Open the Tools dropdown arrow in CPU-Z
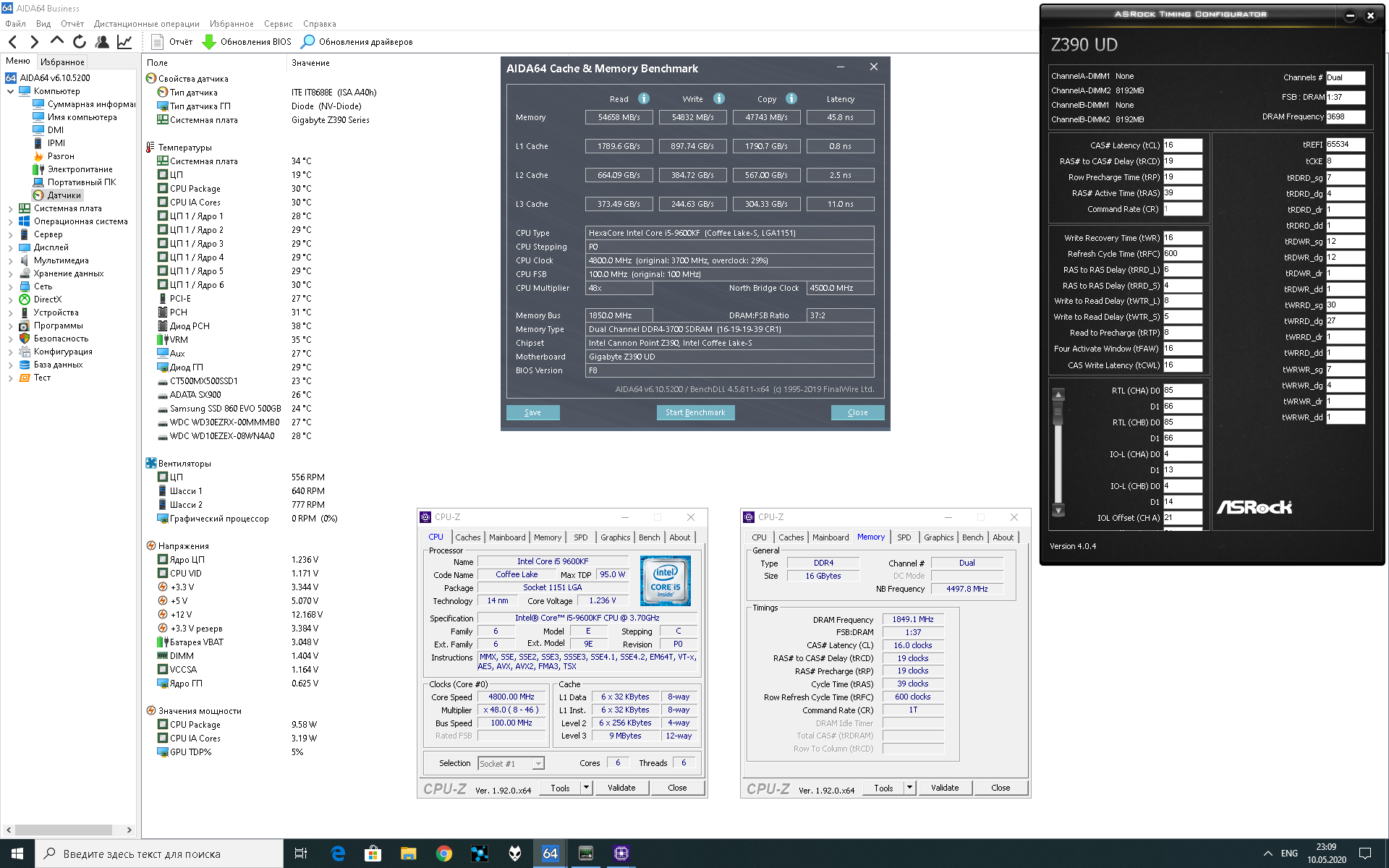This screenshot has height=868, width=1389. click(x=586, y=788)
